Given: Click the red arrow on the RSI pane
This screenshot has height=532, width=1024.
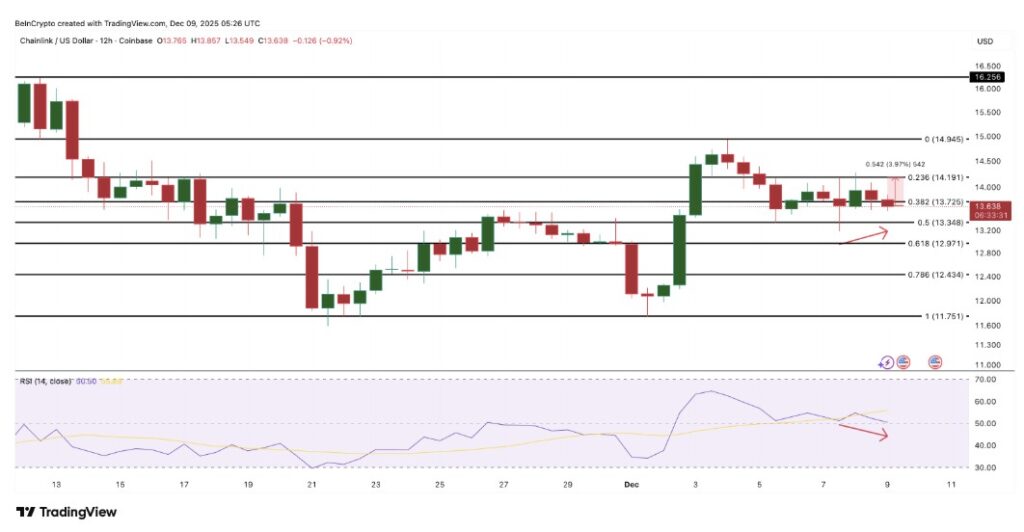Looking at the screenshot, I should pyautogui.click(x=862, y=431).
